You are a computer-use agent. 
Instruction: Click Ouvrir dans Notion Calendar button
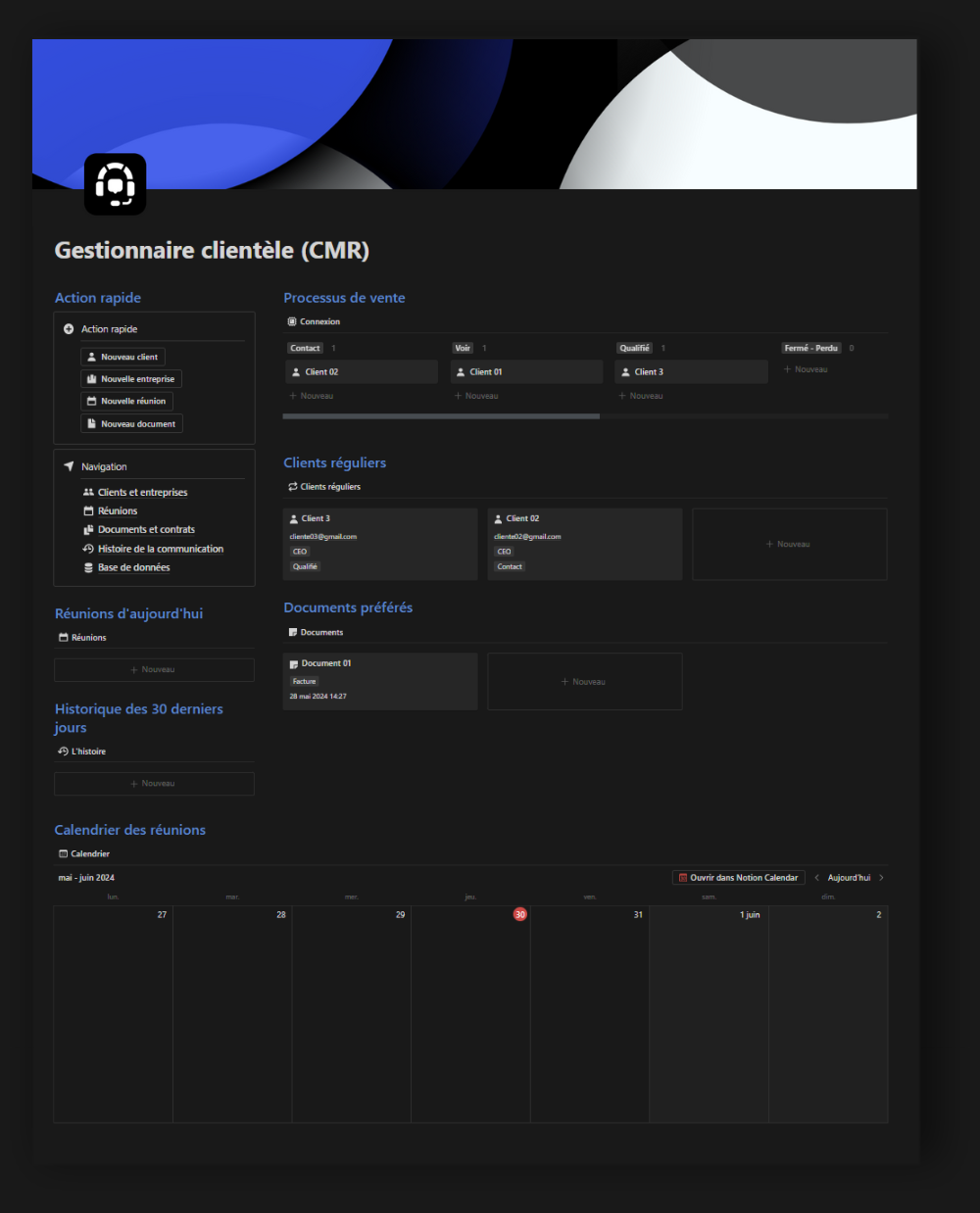click(x=739, y=878)
